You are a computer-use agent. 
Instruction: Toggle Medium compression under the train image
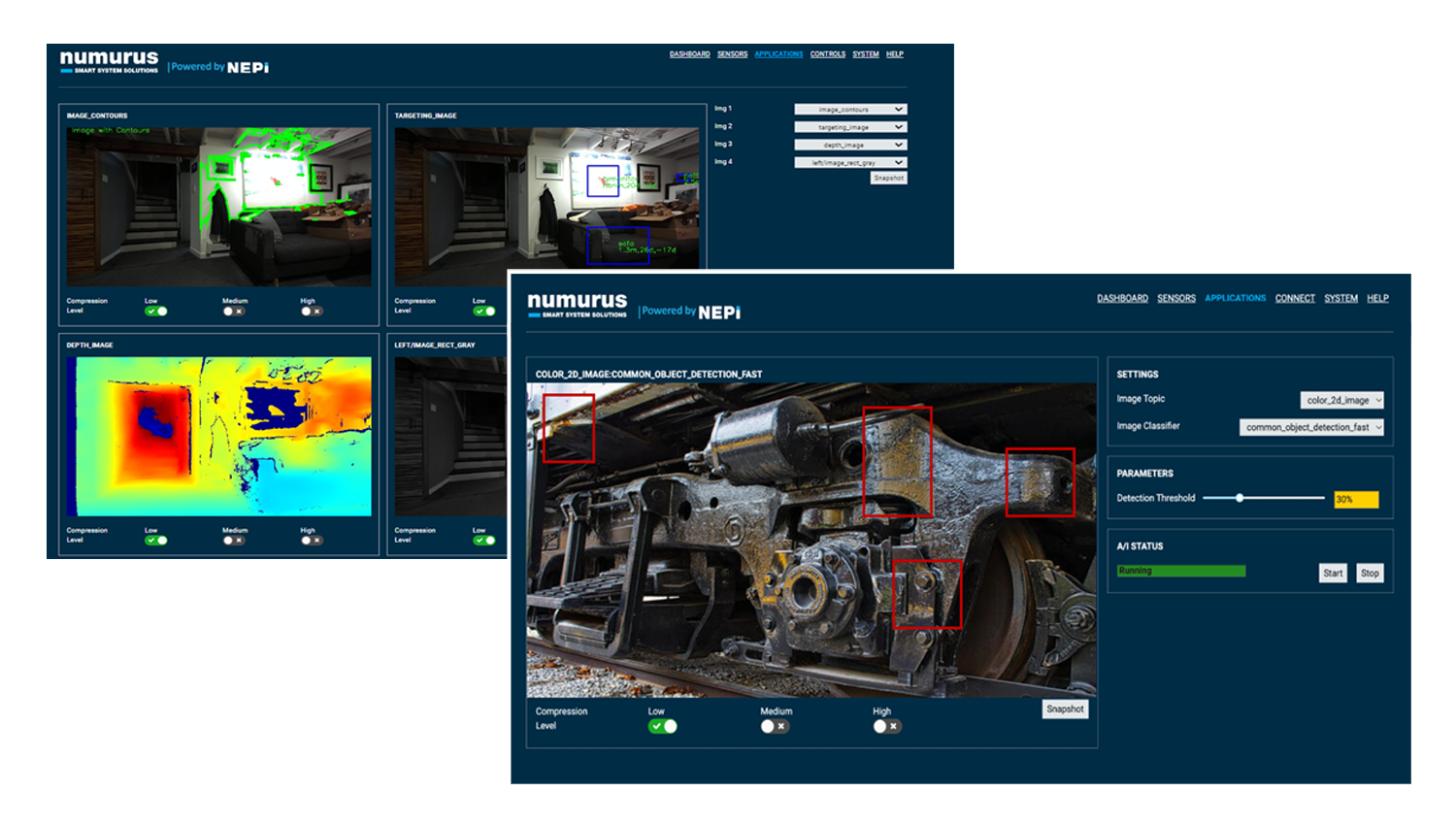point(775,726)
